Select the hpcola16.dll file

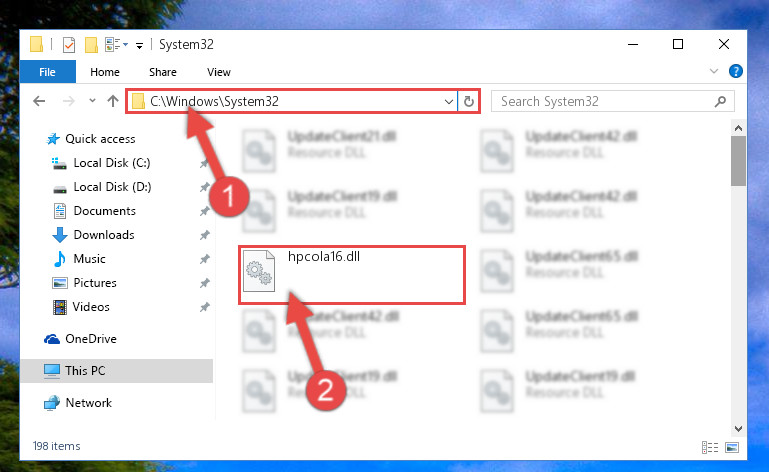[351, 275]
